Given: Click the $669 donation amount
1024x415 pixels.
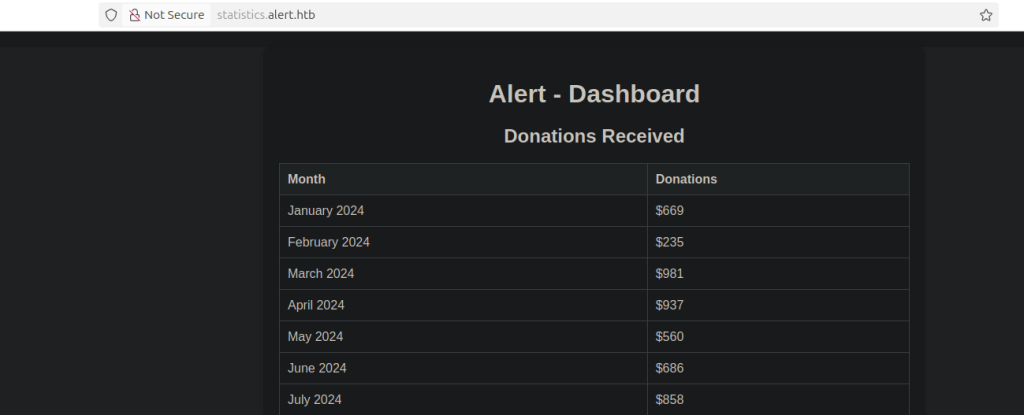Looking at the screenshot, I should pos(670,211).
